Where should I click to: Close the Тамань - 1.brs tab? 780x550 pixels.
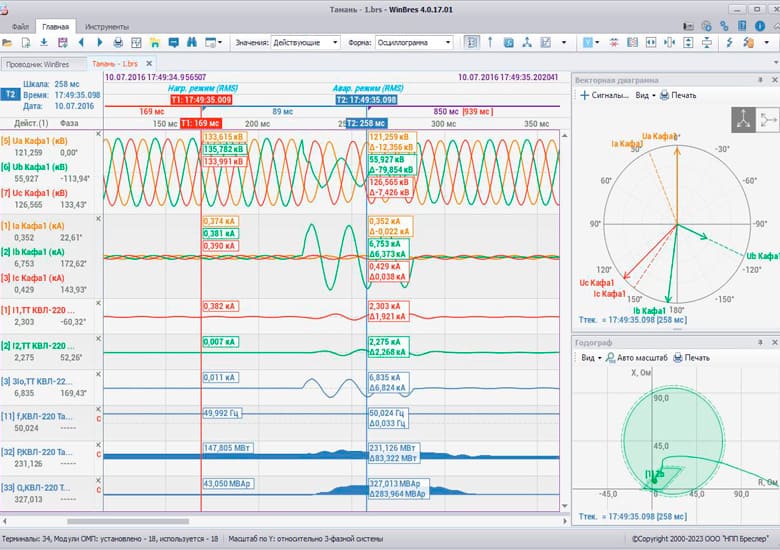pos(149,64)
